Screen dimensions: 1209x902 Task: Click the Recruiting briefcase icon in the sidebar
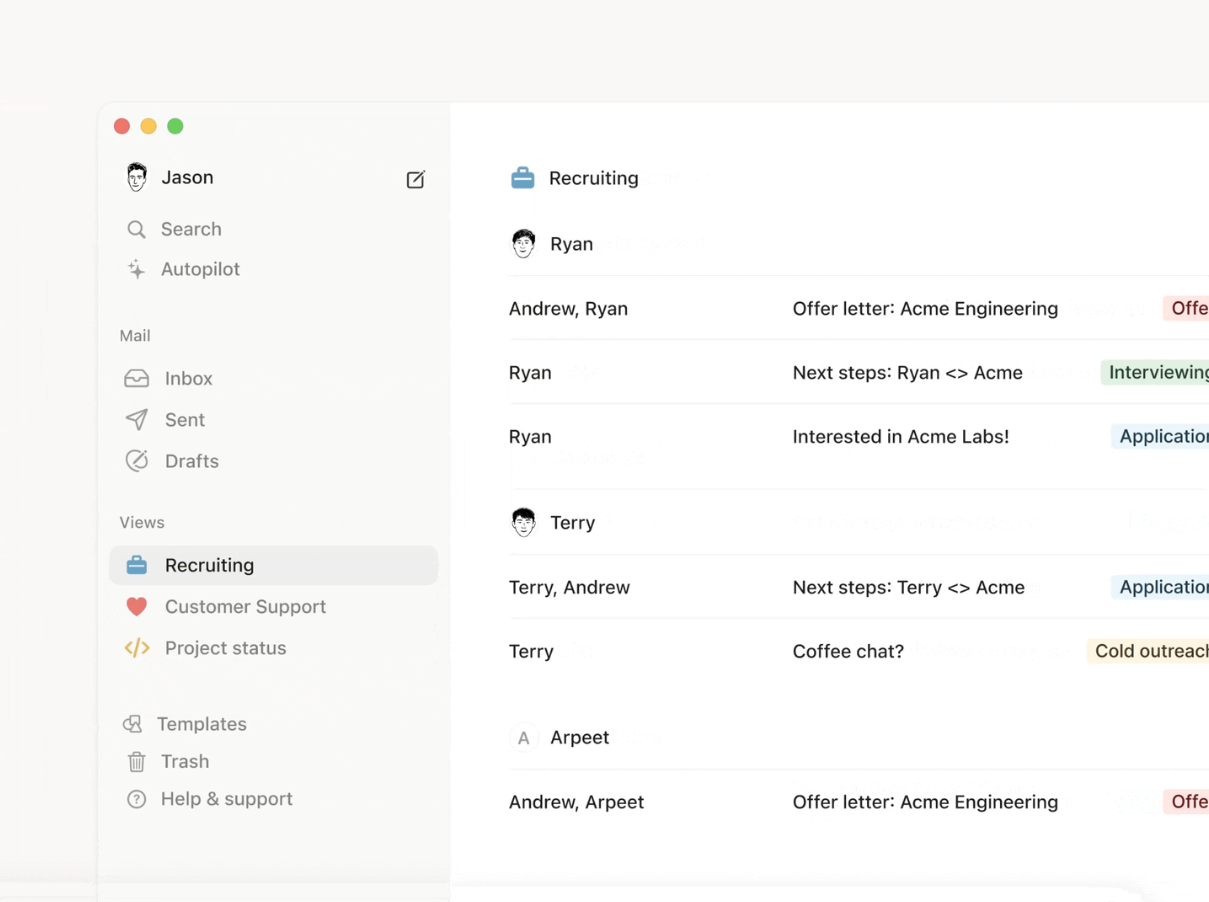tap(137, 565)
